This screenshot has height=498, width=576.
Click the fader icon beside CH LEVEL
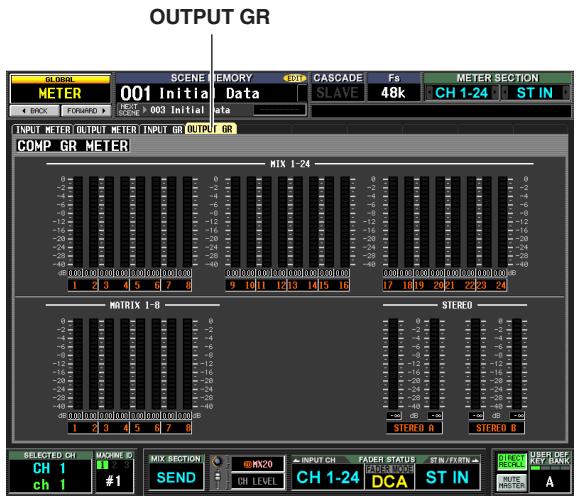tap(217, 477)
